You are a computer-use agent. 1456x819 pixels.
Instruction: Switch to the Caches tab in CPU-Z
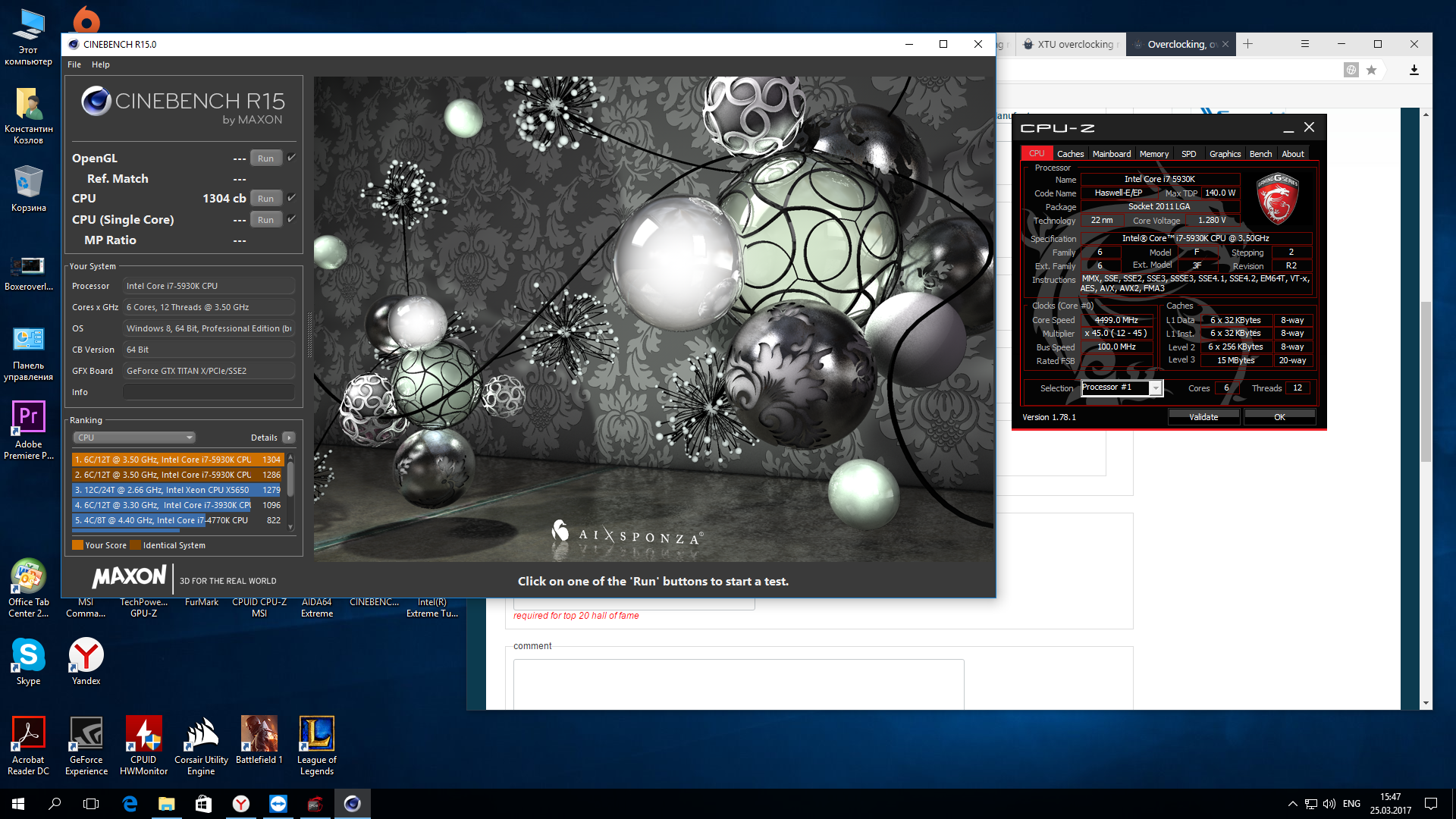[1070, 154]
